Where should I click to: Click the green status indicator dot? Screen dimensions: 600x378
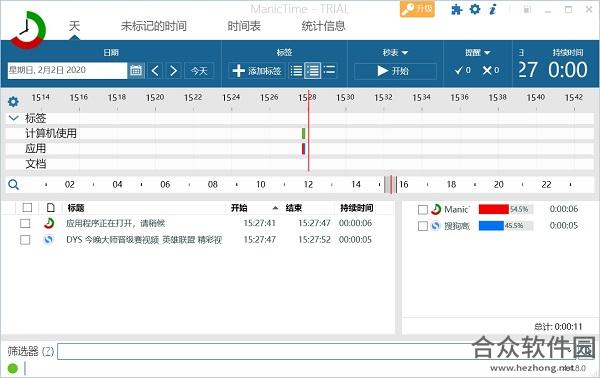(13, 368)
